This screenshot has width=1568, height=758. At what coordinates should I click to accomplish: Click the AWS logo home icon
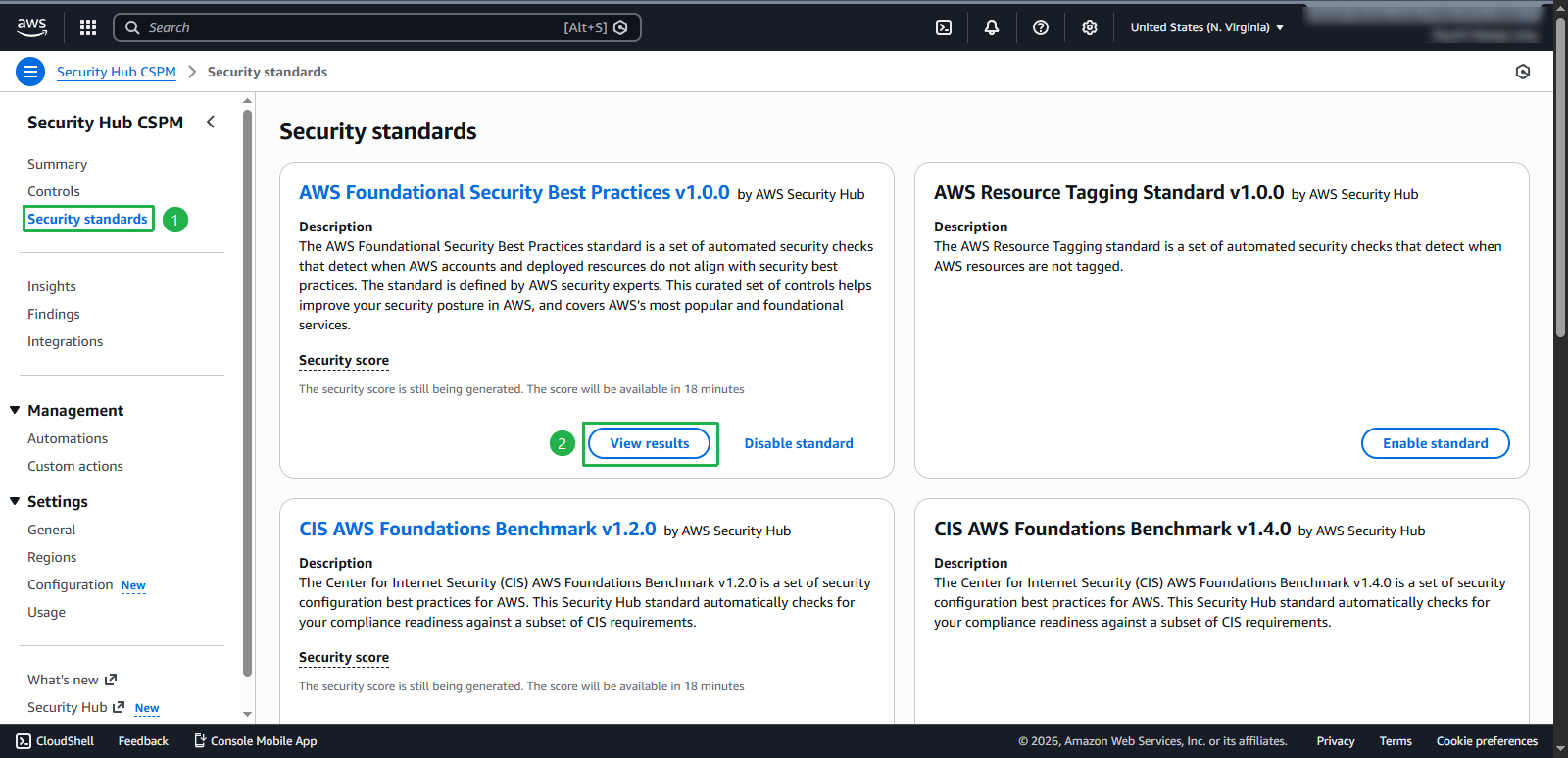tap(32, 27)
